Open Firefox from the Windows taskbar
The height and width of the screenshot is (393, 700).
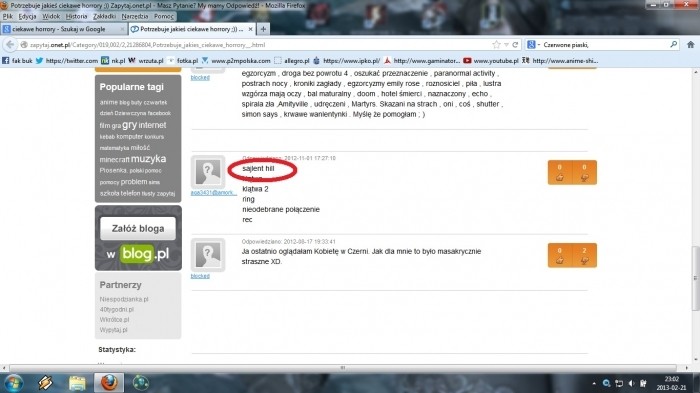coord(108,383)
